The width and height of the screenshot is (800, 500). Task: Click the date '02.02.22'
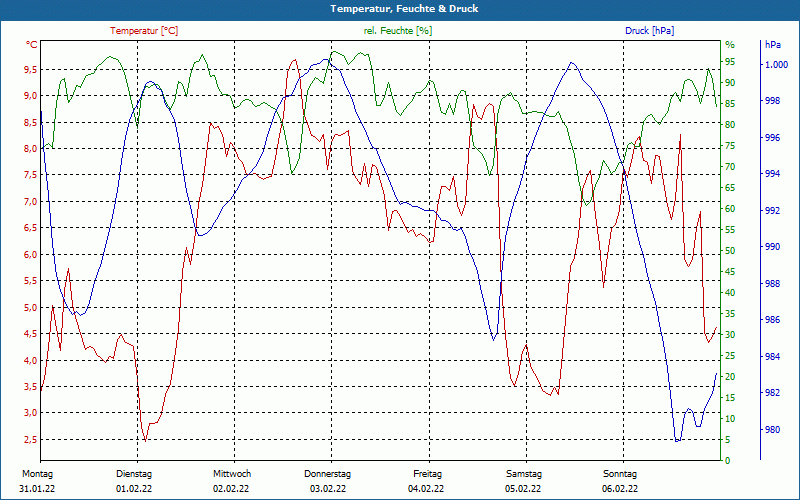(x=231, y=489)
